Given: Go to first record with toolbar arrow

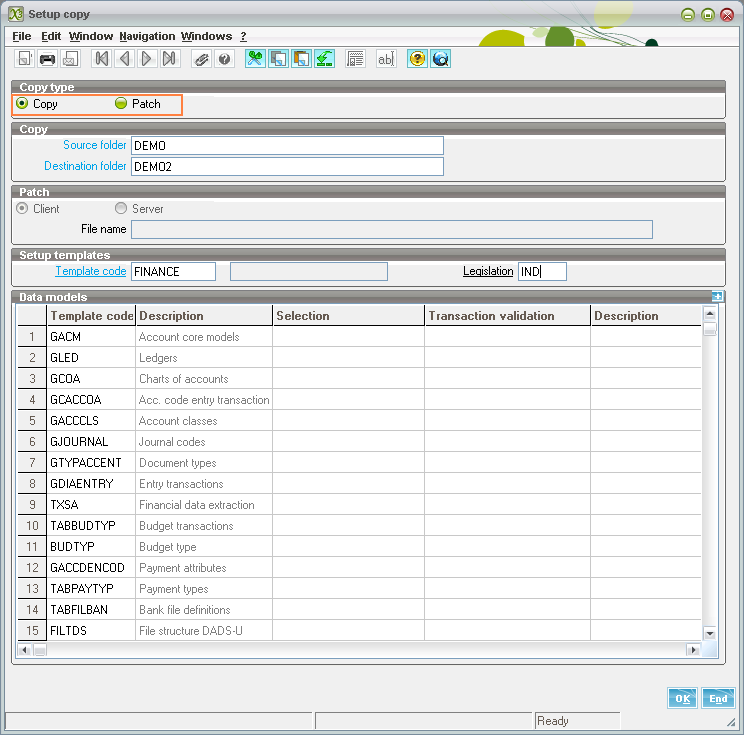Looking at the screenshot, I should coord(102,59).
